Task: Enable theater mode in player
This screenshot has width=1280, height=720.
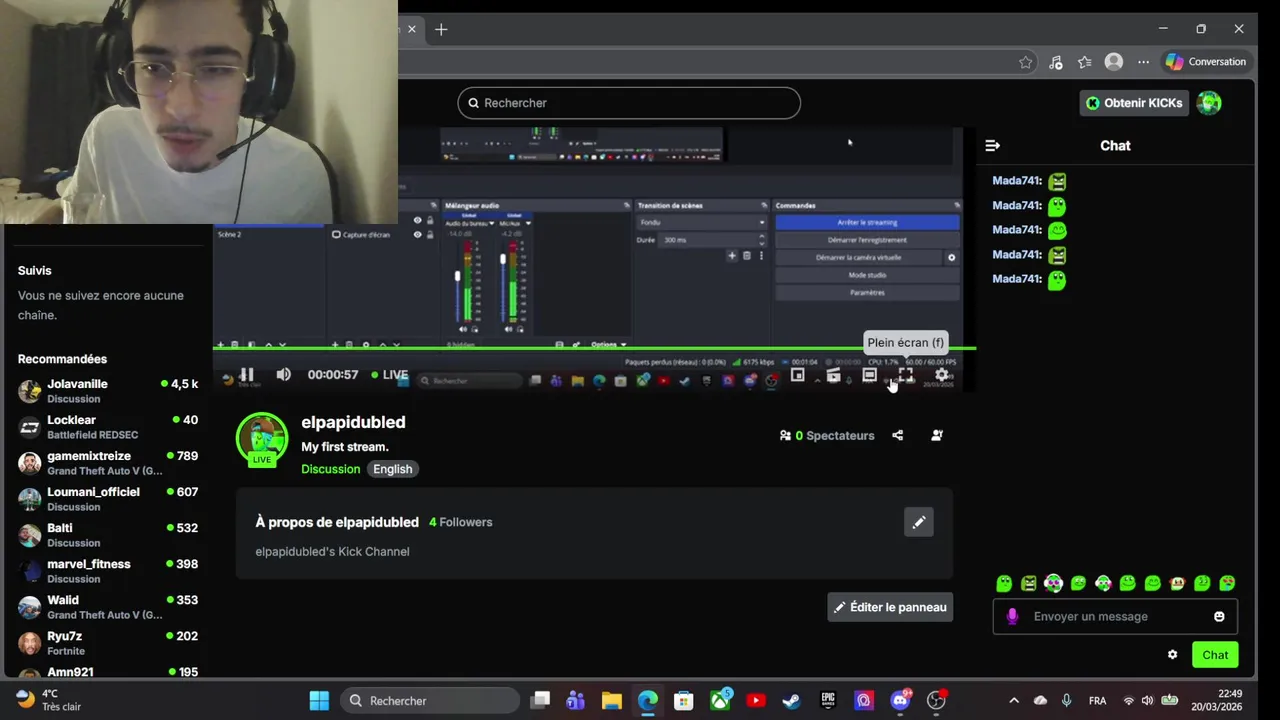Action: [869, 375]
